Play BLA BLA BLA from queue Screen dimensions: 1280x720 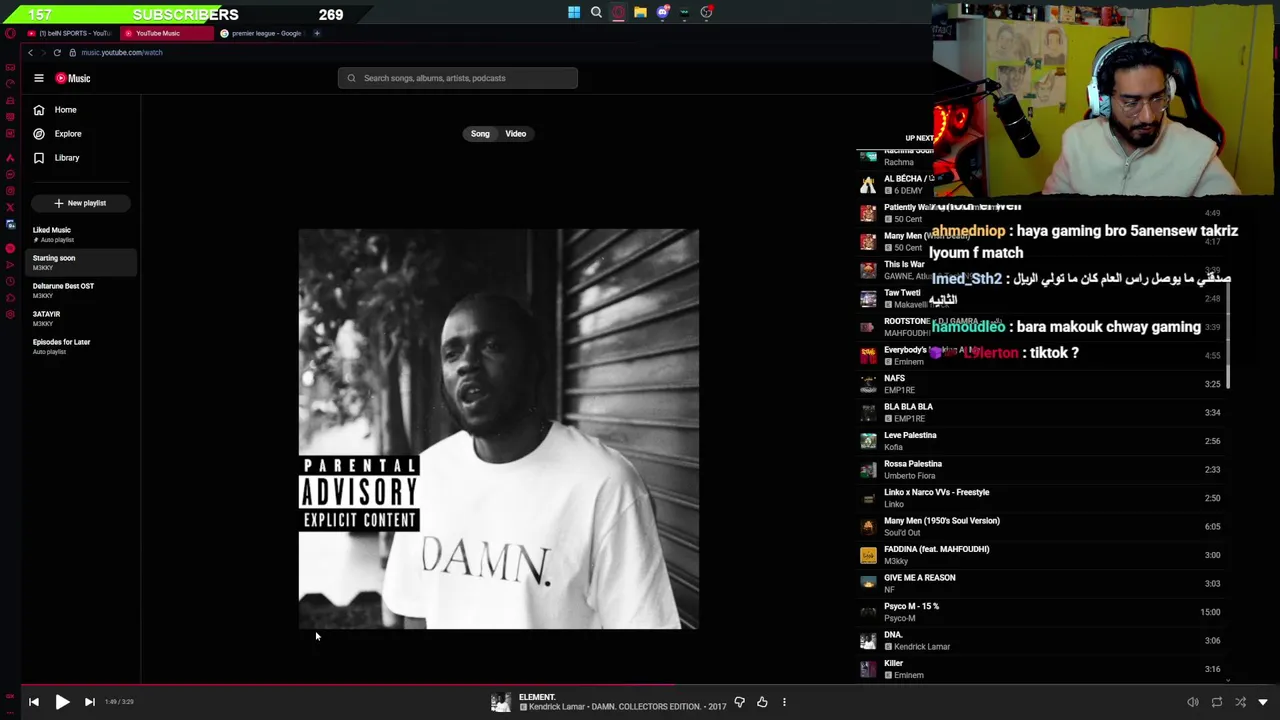[x=1040, y=413]
